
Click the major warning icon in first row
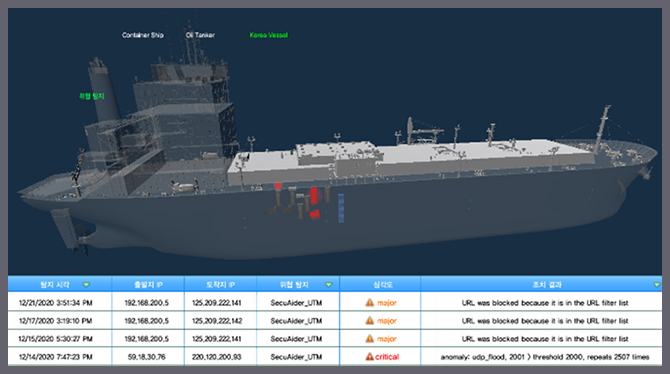point(370,303)
